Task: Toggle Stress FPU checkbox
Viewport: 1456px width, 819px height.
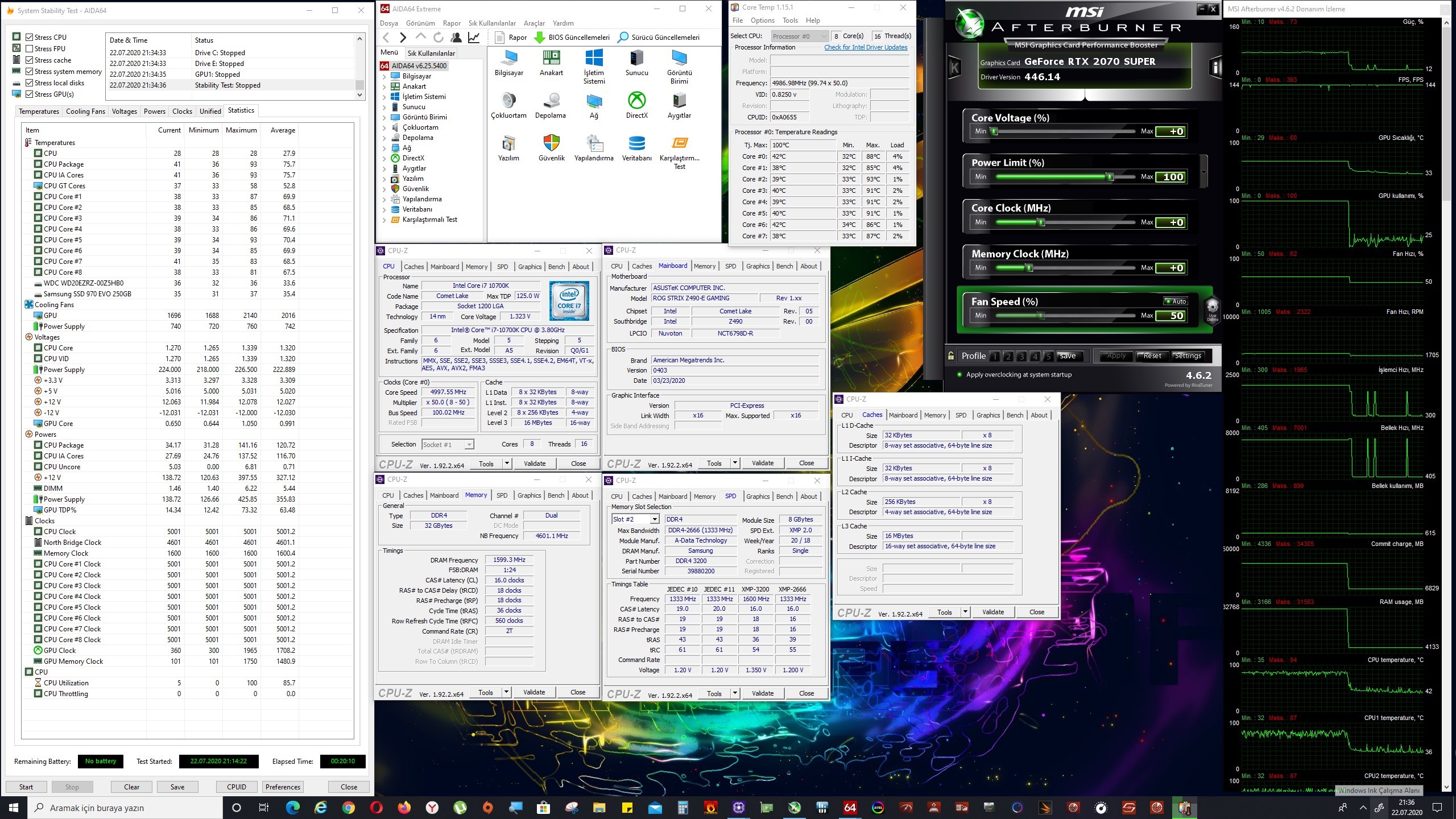Action: [29, 49]
